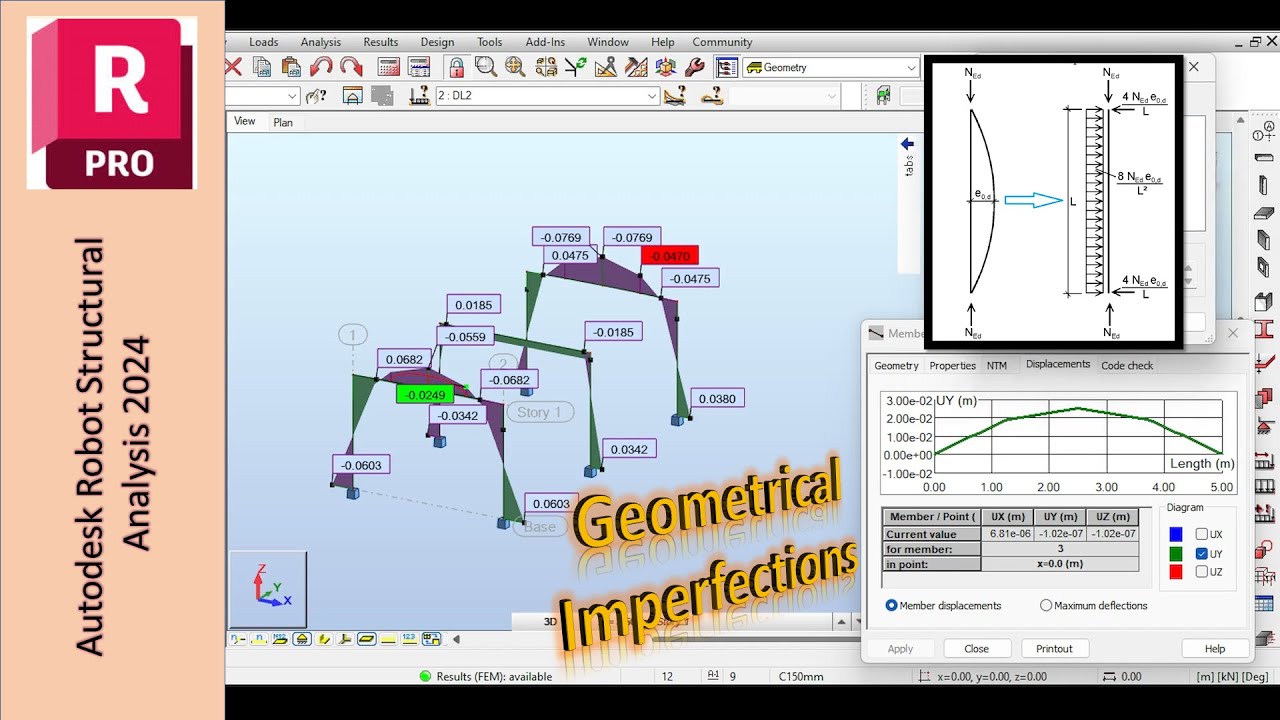
Task: Open the disabled dropdown right of DL2
Action: click(783, 96)
